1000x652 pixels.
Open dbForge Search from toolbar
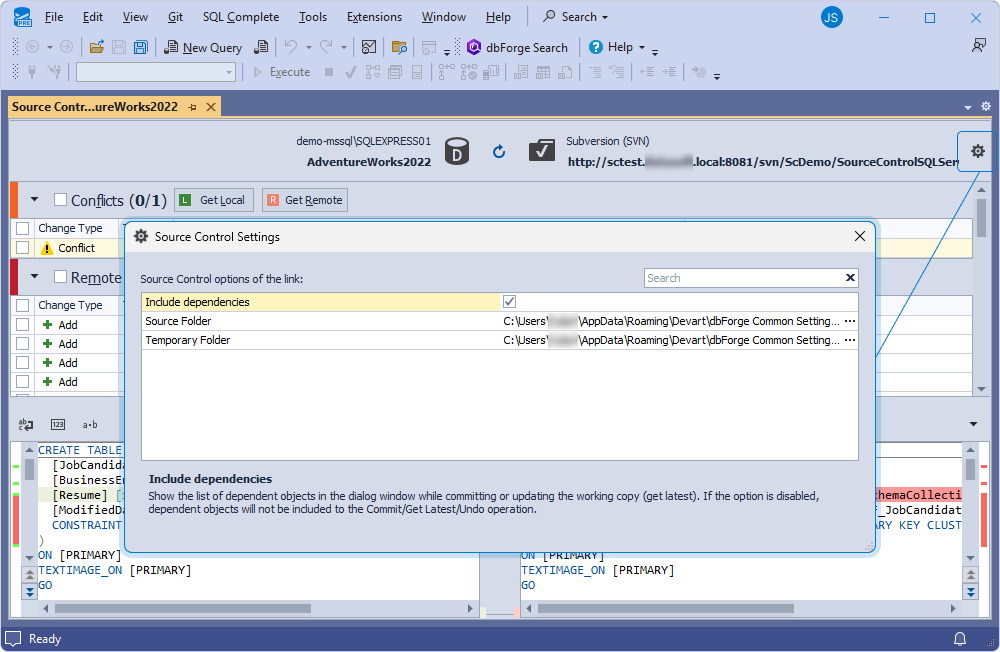[x=518, y=47]
